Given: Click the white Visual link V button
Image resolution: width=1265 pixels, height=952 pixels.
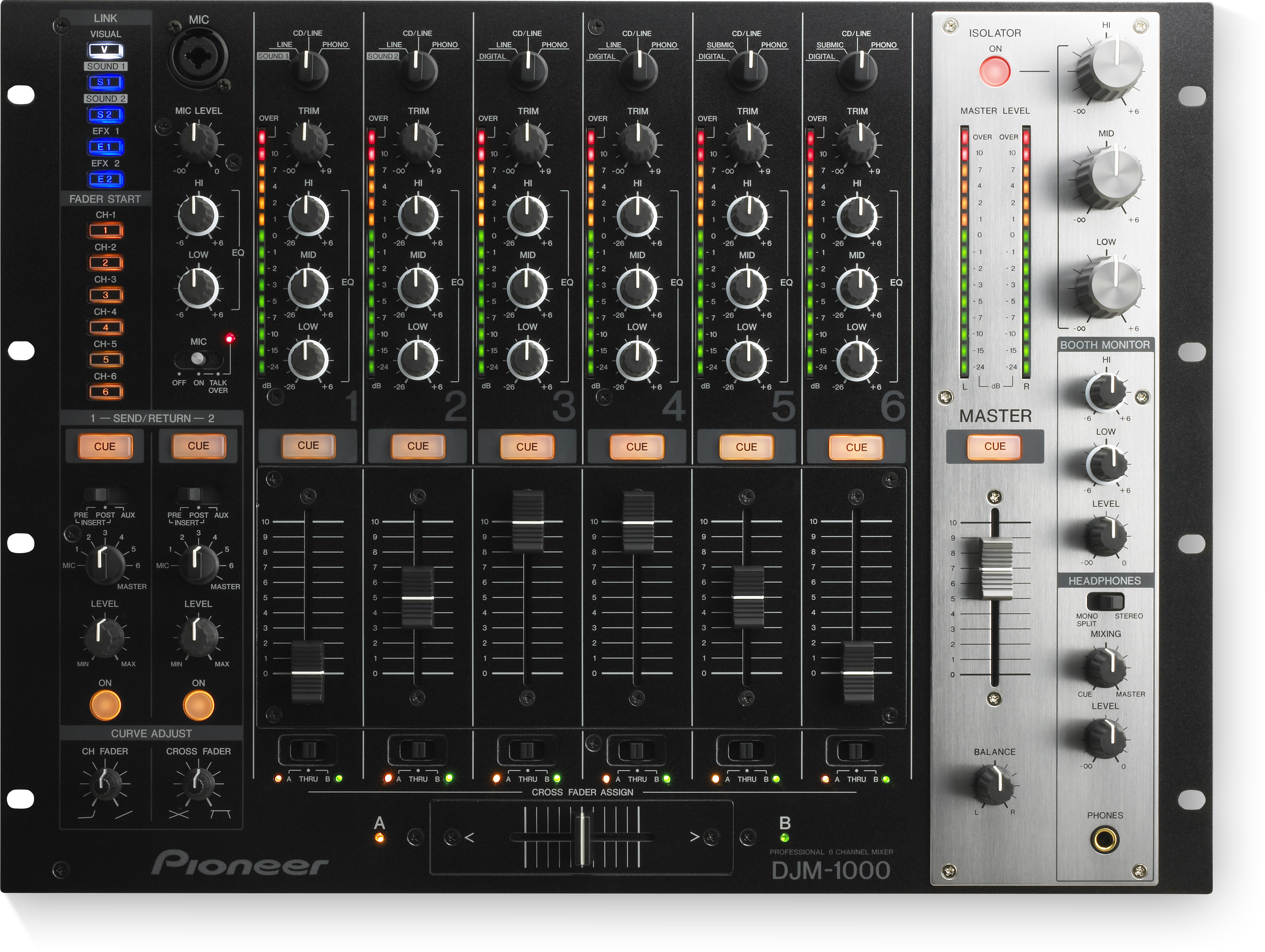Looking at the screenshot, I should click(105, 50).
